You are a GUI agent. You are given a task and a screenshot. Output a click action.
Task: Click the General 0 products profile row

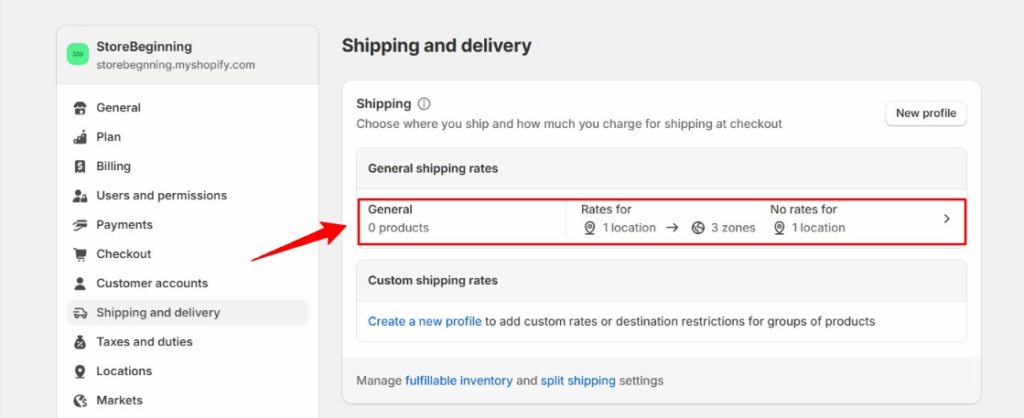460,219
